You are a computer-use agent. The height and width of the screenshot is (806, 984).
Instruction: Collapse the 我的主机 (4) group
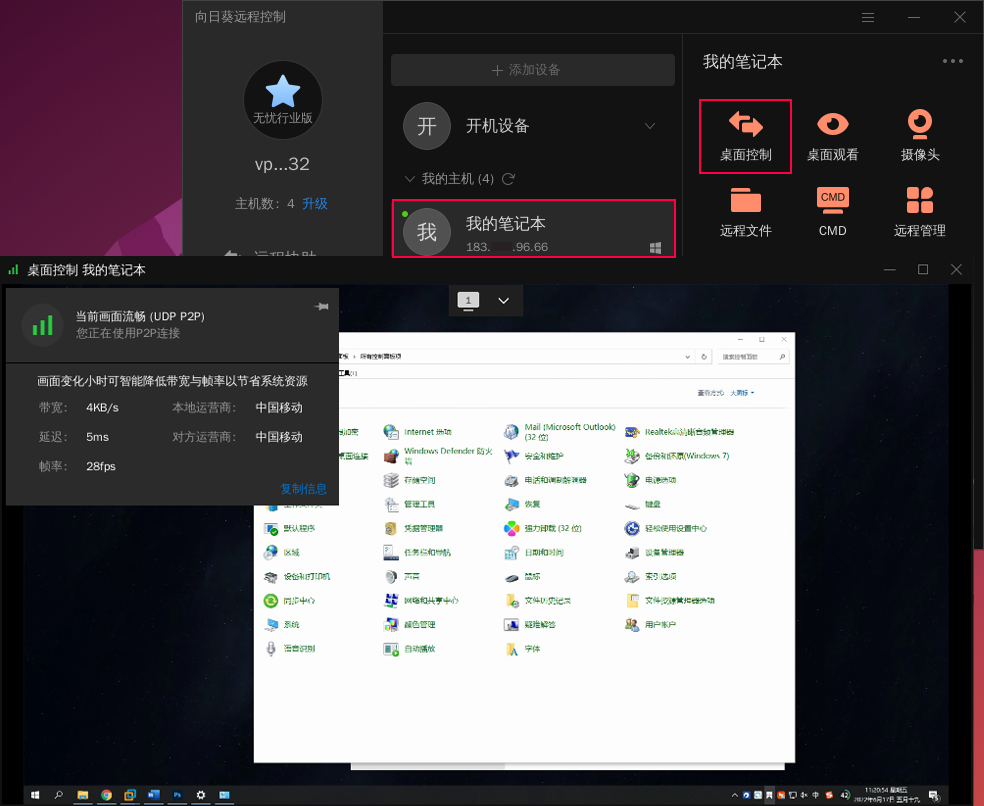coord(410,179)
